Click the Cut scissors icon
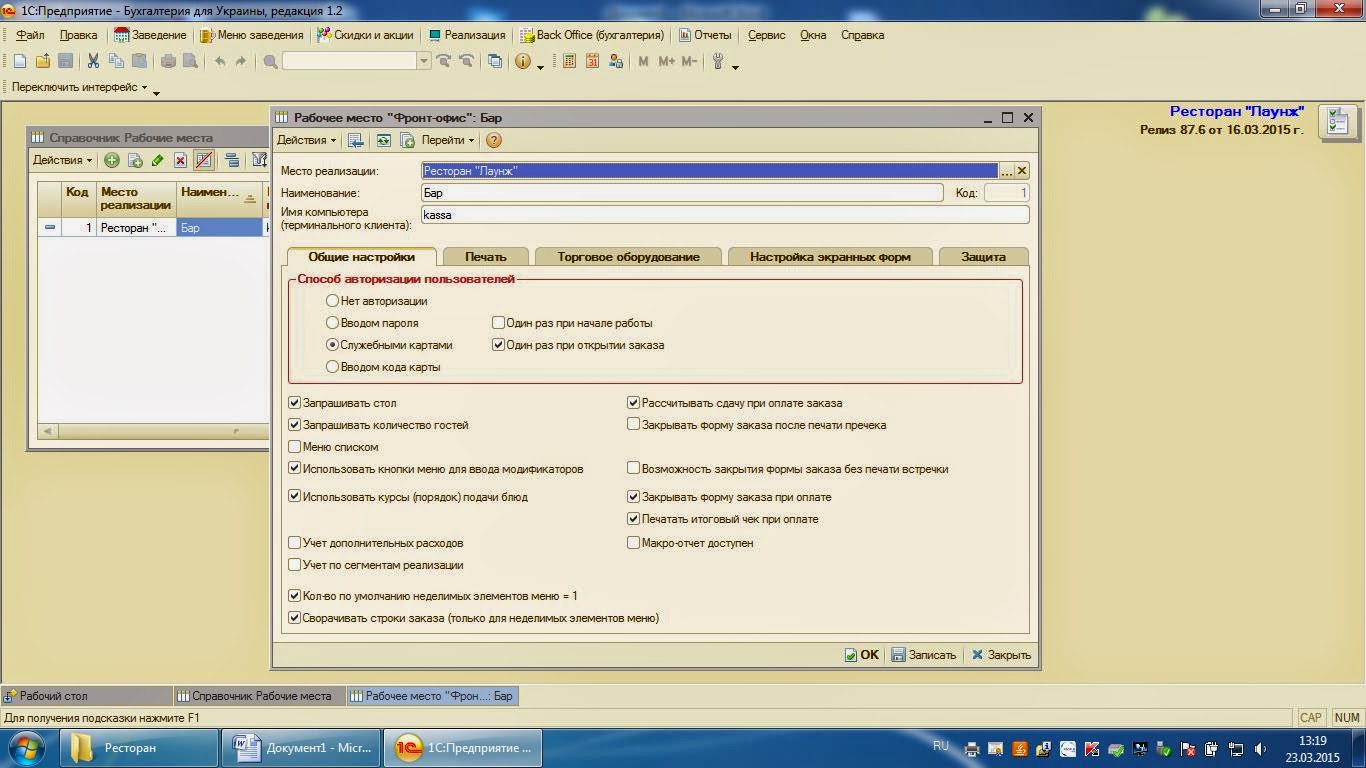The width and height of the screenshot is (1366, 768). (93, 61)
